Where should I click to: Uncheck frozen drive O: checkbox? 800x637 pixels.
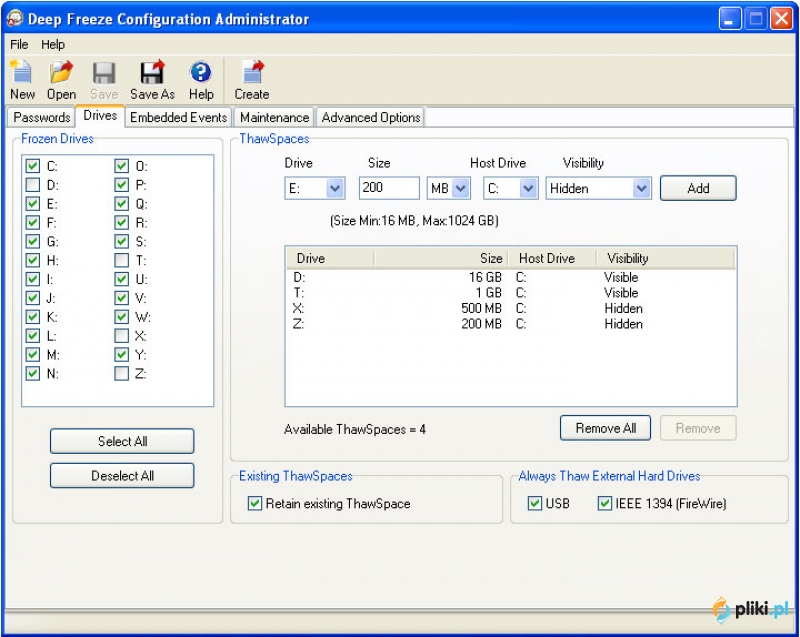[121, 166]
